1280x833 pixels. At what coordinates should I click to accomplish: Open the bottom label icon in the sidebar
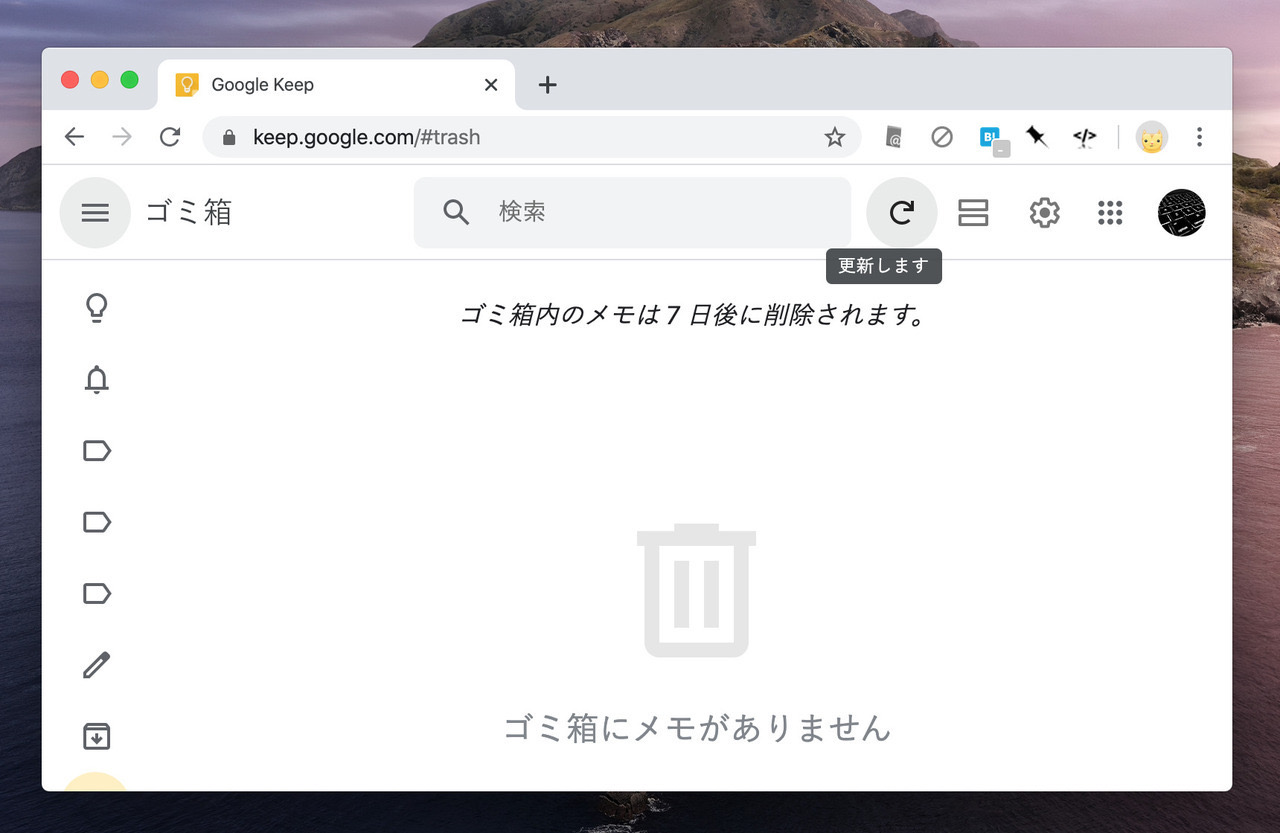pos(96,594)
